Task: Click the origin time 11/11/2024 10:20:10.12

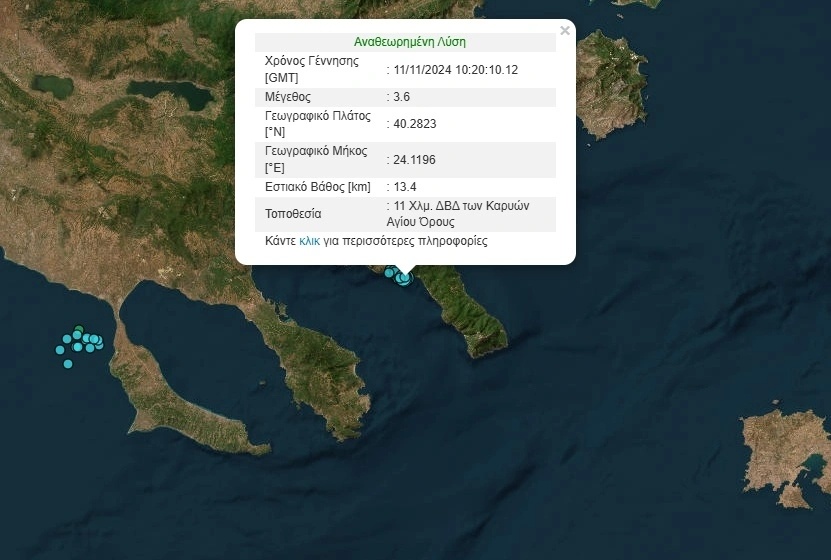Action: [455, 70]
